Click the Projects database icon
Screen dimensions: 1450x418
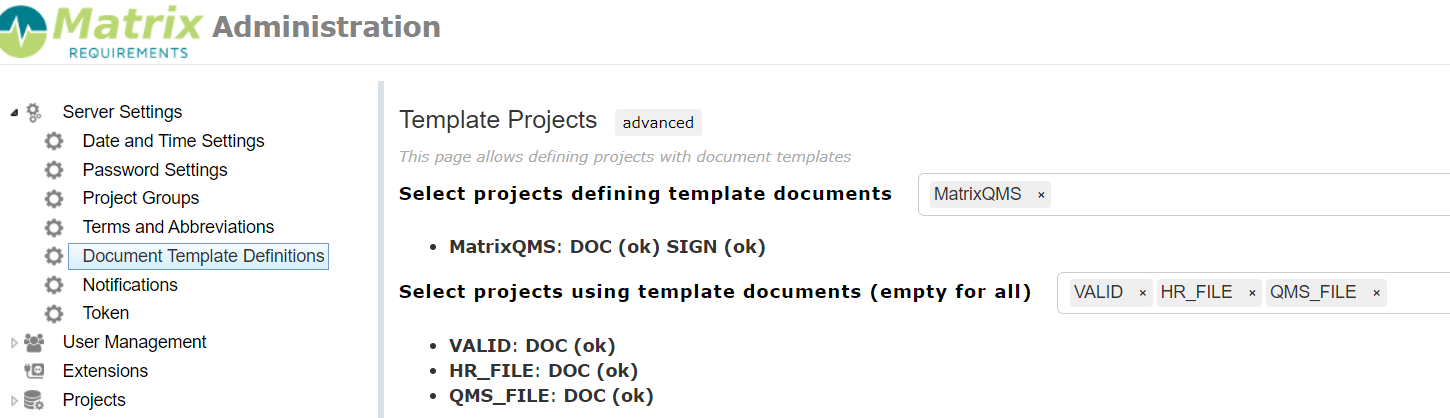click(x=34, y=400)
